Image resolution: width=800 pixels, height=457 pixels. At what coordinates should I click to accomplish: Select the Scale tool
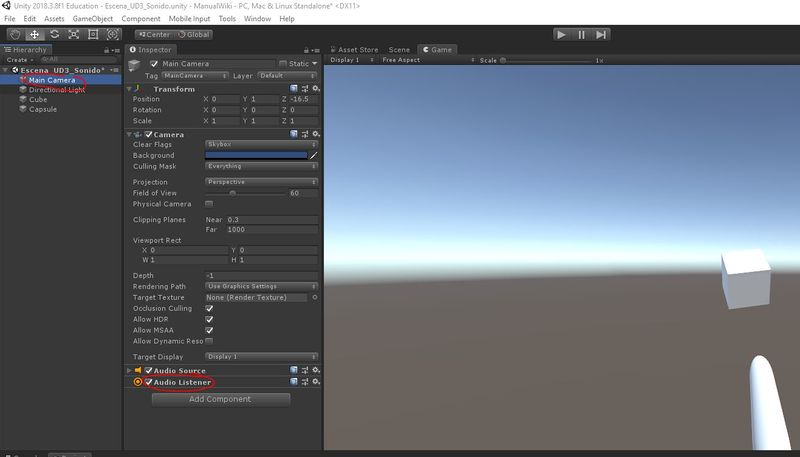click(73, 34)
